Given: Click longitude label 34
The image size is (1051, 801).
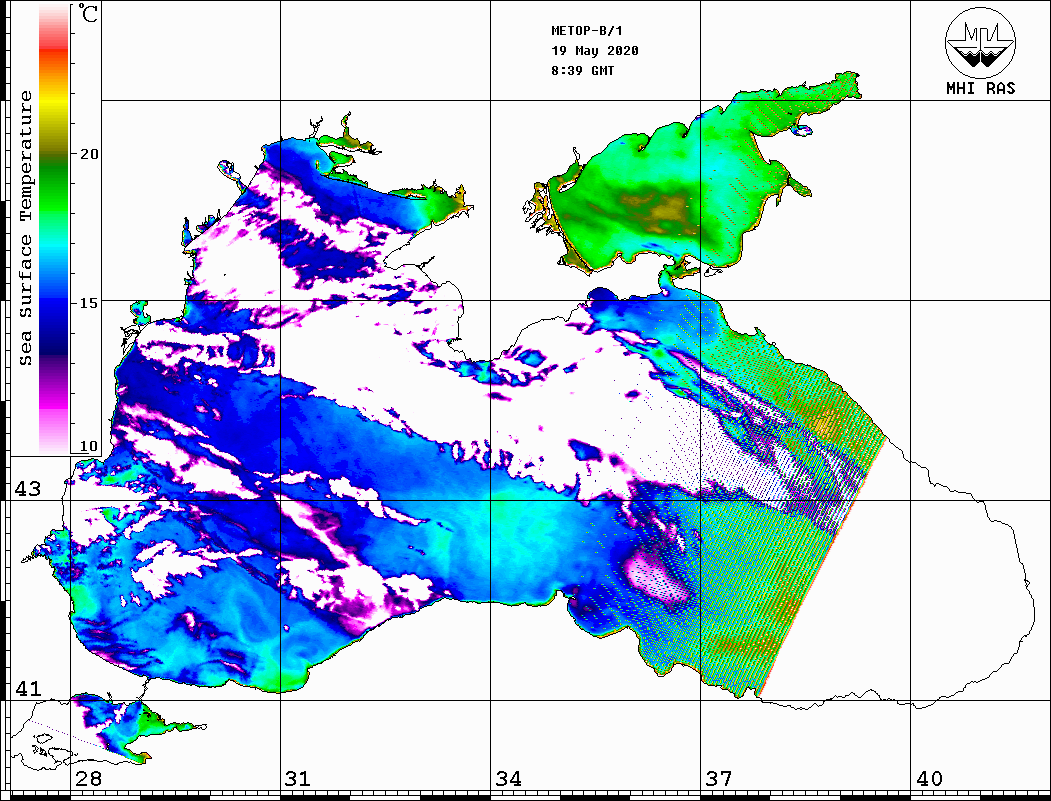Looking at the screenshot, I should point(508,779).
